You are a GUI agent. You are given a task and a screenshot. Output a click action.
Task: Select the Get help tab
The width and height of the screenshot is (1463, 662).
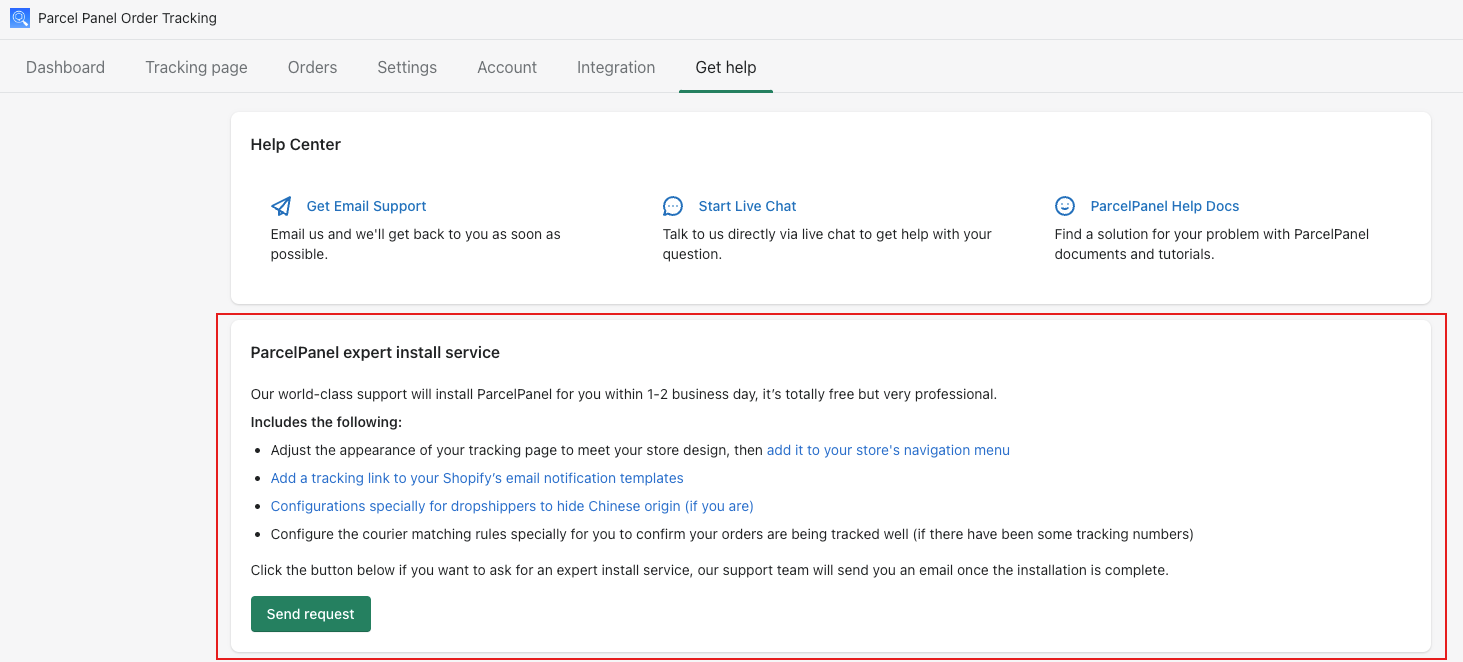726,67
